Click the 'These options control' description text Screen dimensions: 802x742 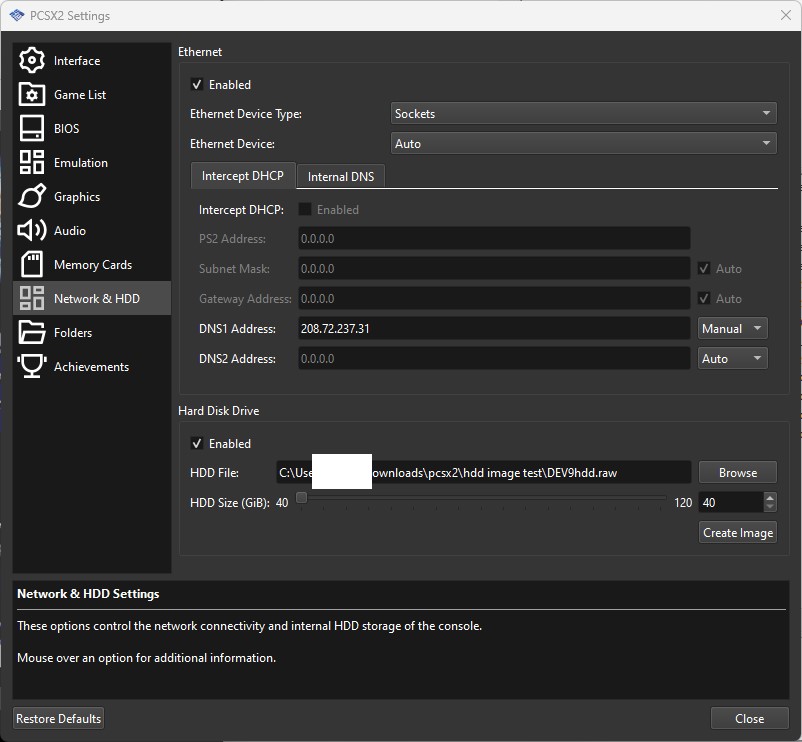click(x=250, y=626)
